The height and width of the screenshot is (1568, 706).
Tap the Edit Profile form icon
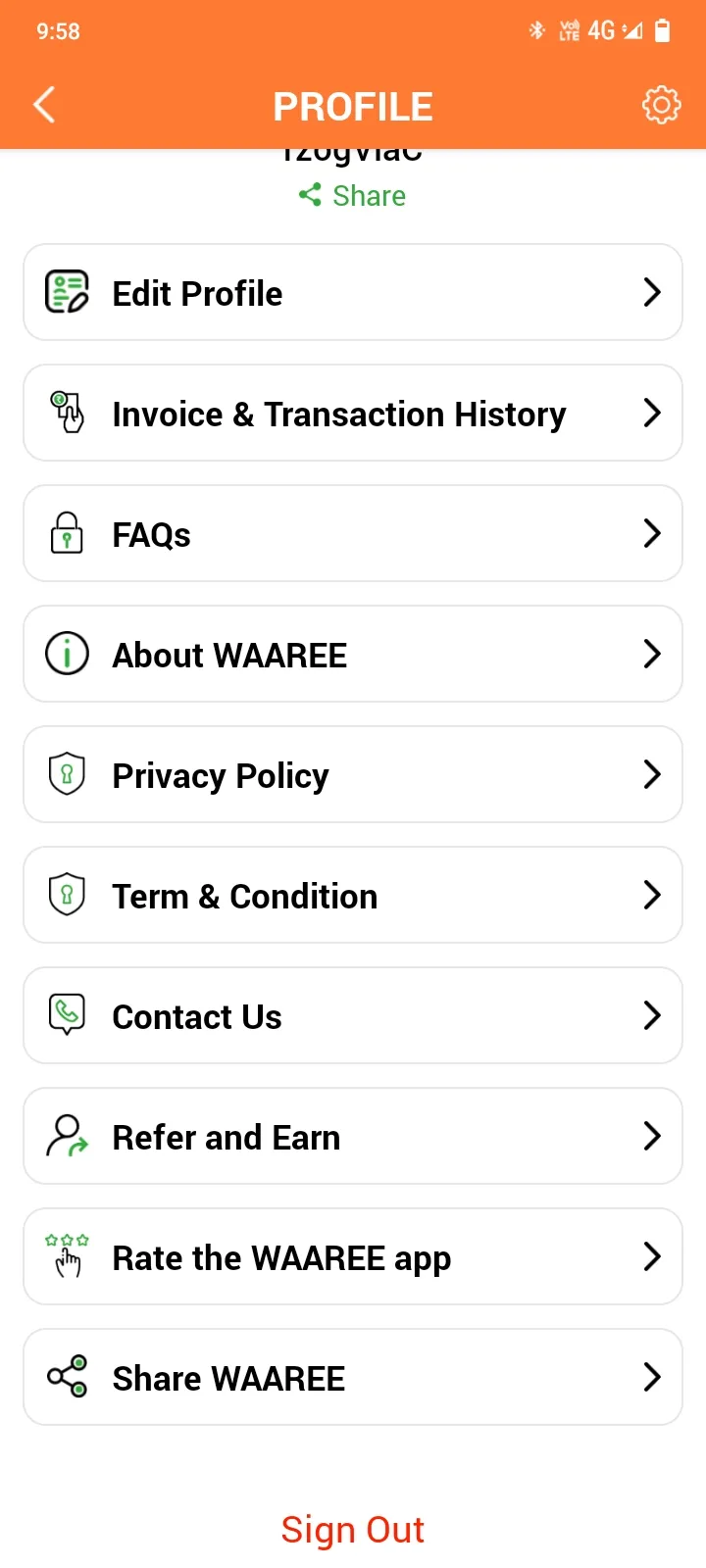[67, 292]
